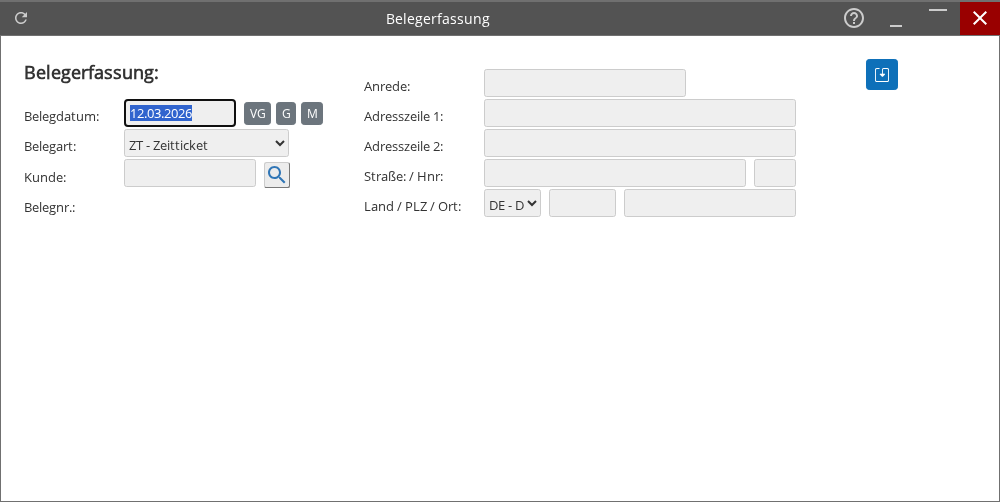Focus the Straße street name field
Screen dimensions: 1000x502
coord(614,173)
